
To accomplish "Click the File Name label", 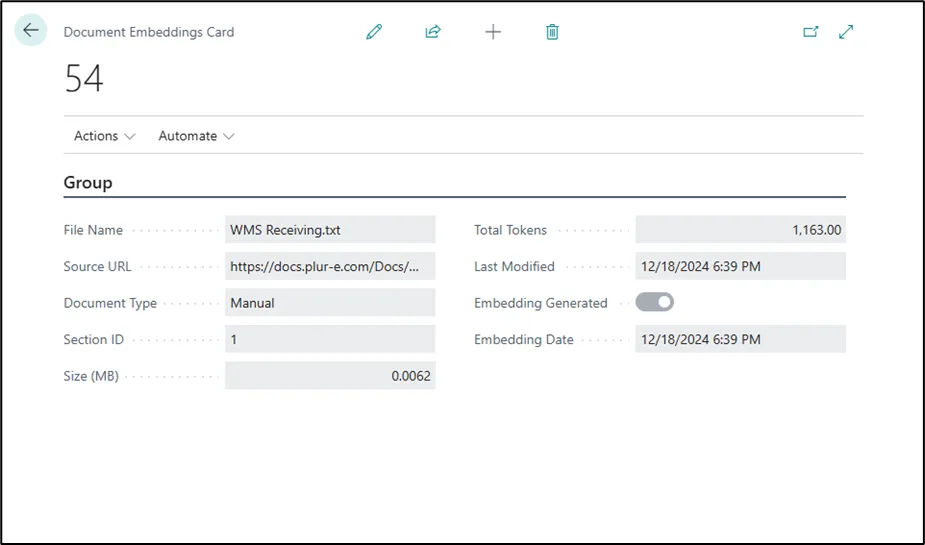I will click(93, 230).
